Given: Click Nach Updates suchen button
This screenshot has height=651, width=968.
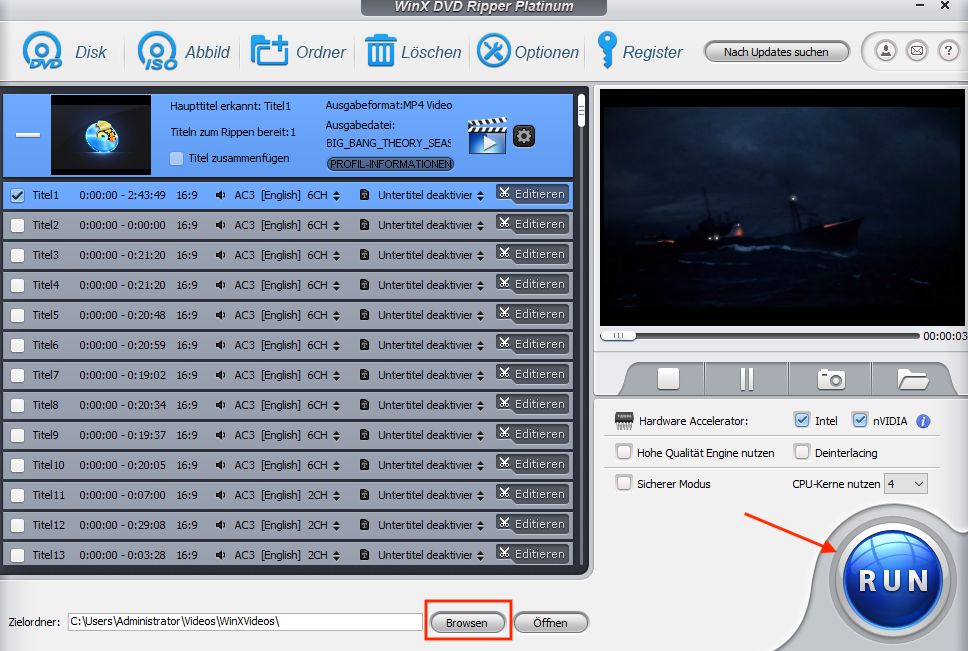Looking at the screenshot, I should pyautogui.click(x=776, y=52).
